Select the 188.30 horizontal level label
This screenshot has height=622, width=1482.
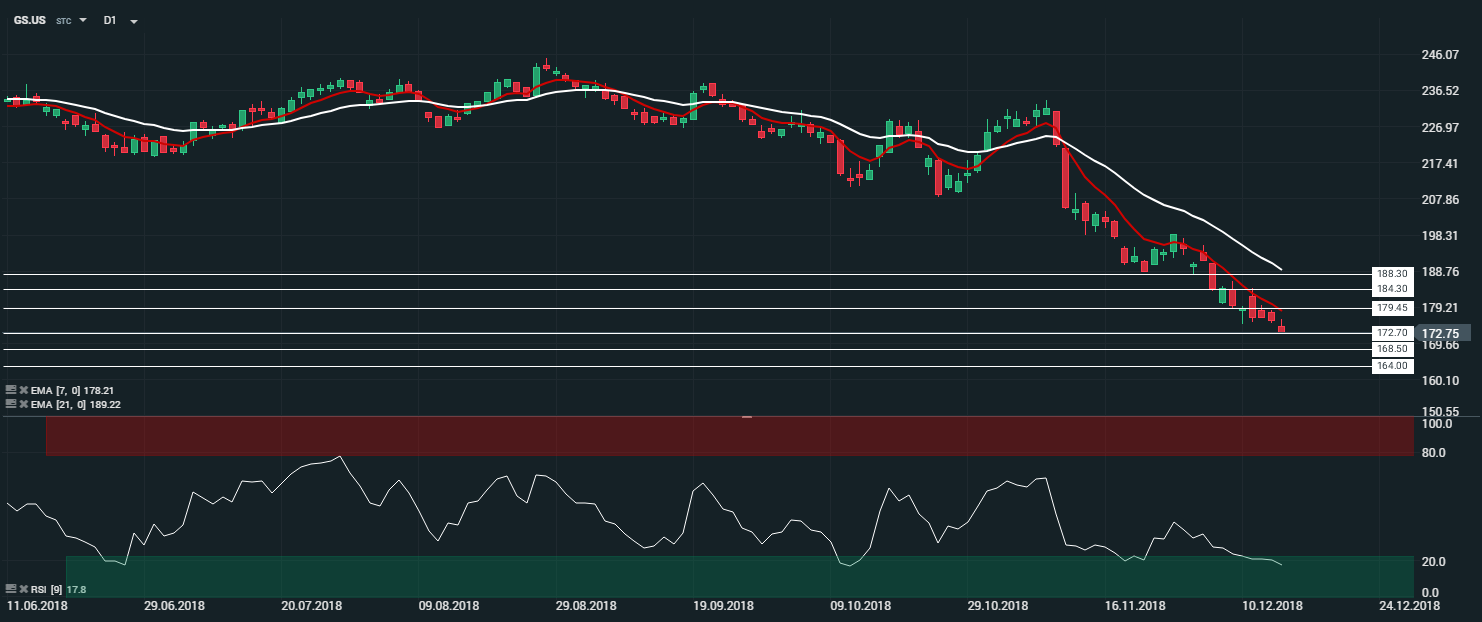(x=1391, y=273)
